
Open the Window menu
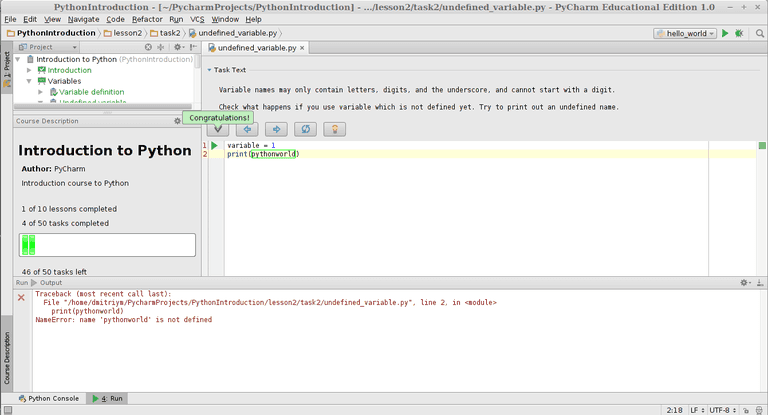coord(225,19)
